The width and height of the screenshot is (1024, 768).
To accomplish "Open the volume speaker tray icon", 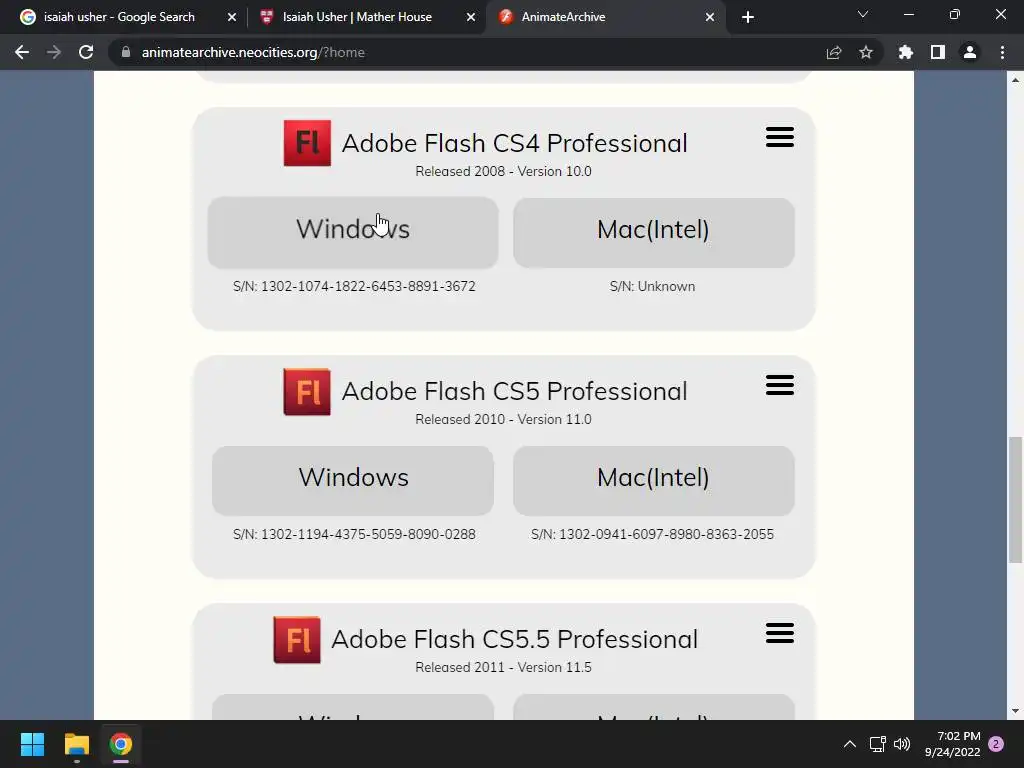I will [902, 744].
